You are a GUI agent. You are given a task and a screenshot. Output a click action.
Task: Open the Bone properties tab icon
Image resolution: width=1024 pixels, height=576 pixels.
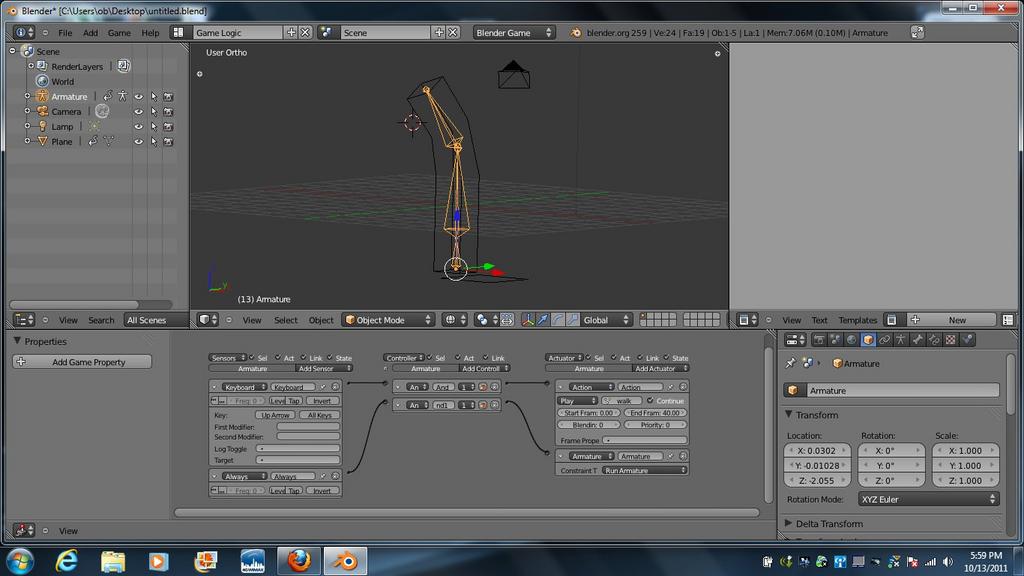pyautogui.click(x=918, y=340)
